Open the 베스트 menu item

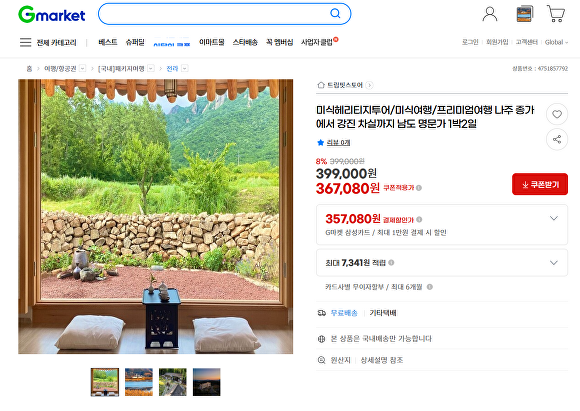tap(108, 42)
